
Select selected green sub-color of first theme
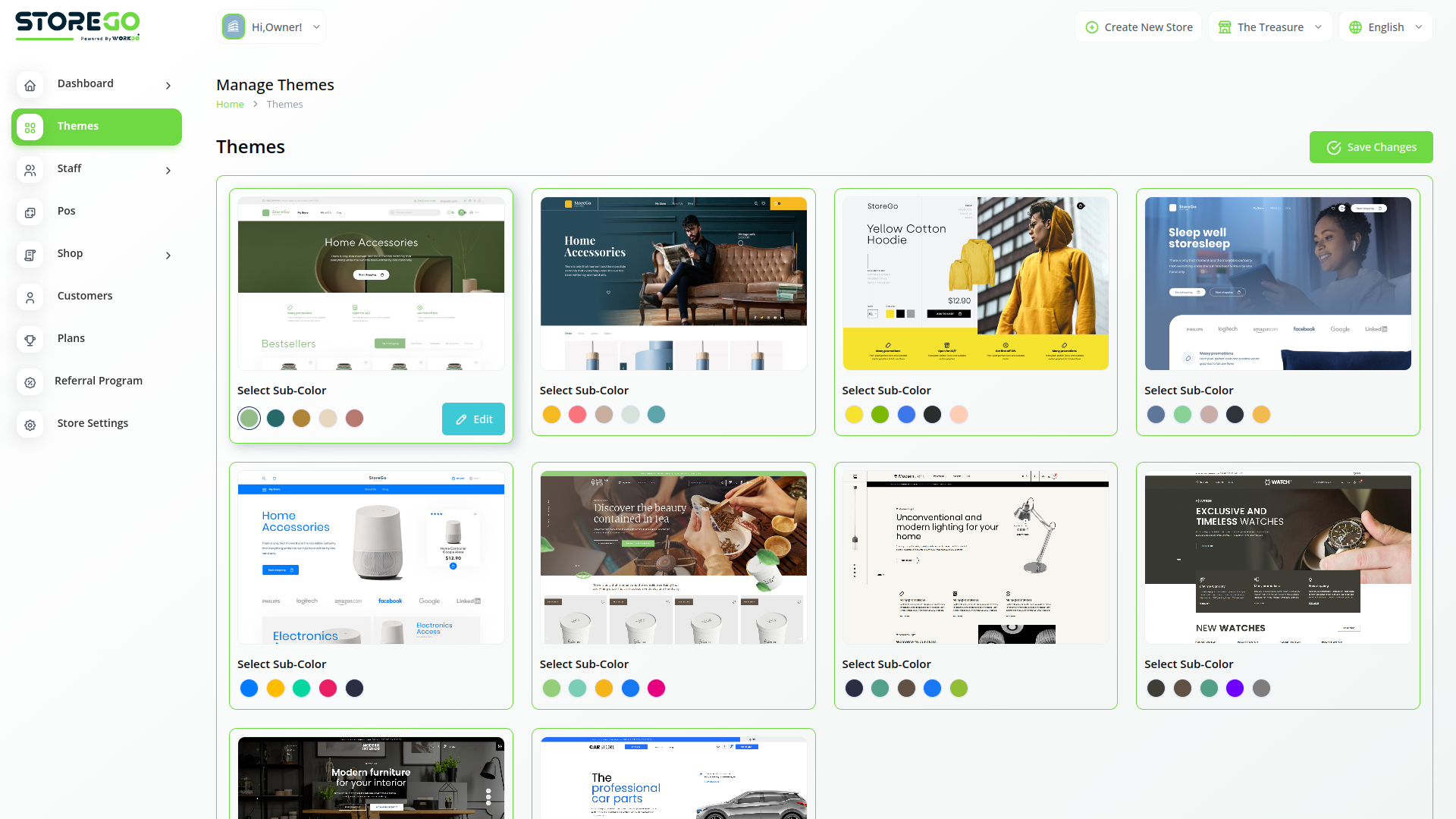[x=249, y=418]
